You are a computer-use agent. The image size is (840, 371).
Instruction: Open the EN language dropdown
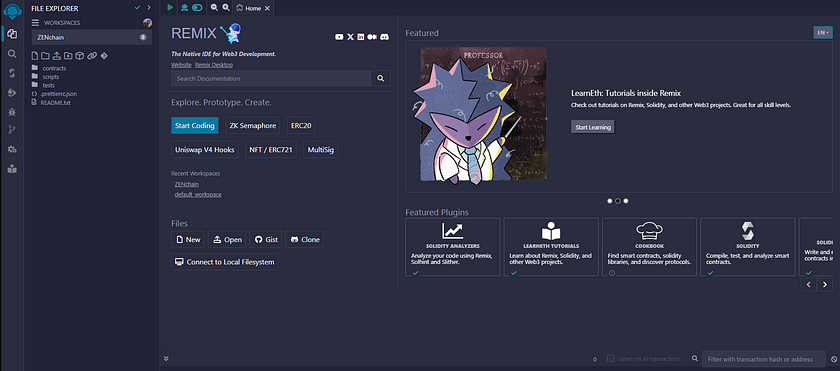pos(823,33)
